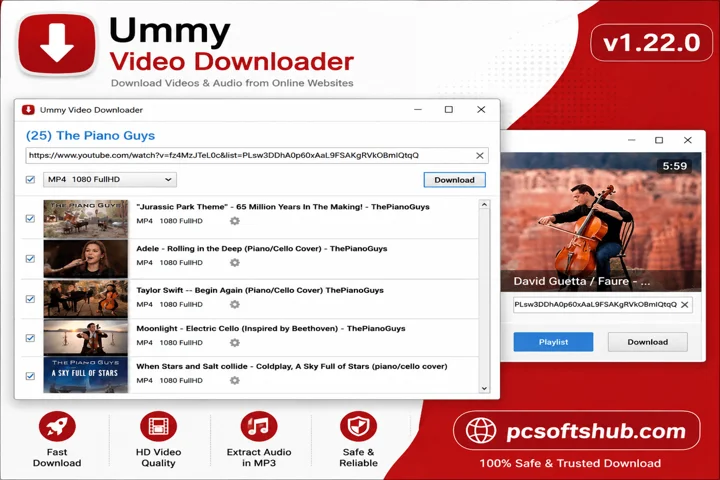Click MP4 1080 FullHD label under Jurassic Park

tap(169, 221)
